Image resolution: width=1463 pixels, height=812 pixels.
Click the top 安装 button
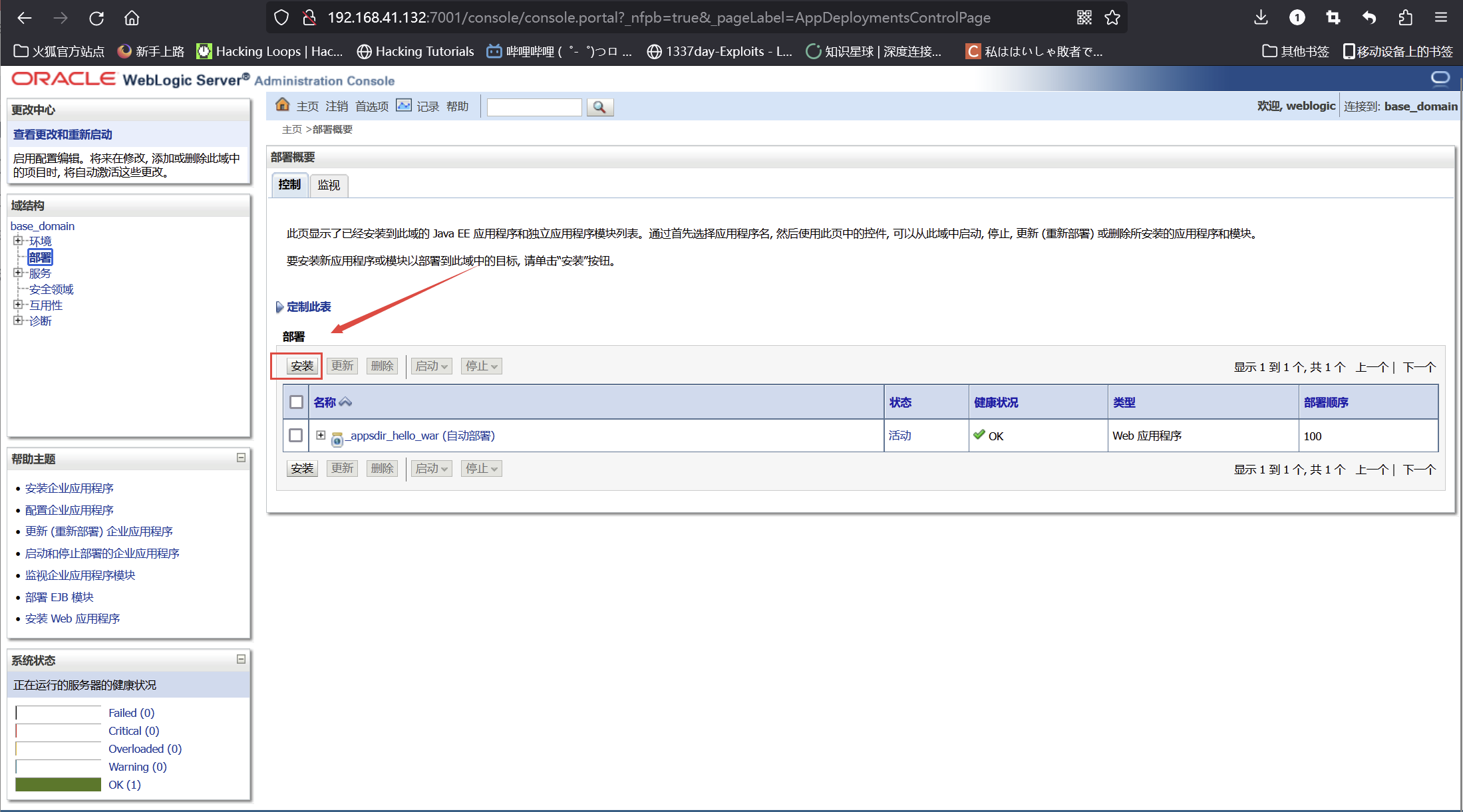click(302, 366)
